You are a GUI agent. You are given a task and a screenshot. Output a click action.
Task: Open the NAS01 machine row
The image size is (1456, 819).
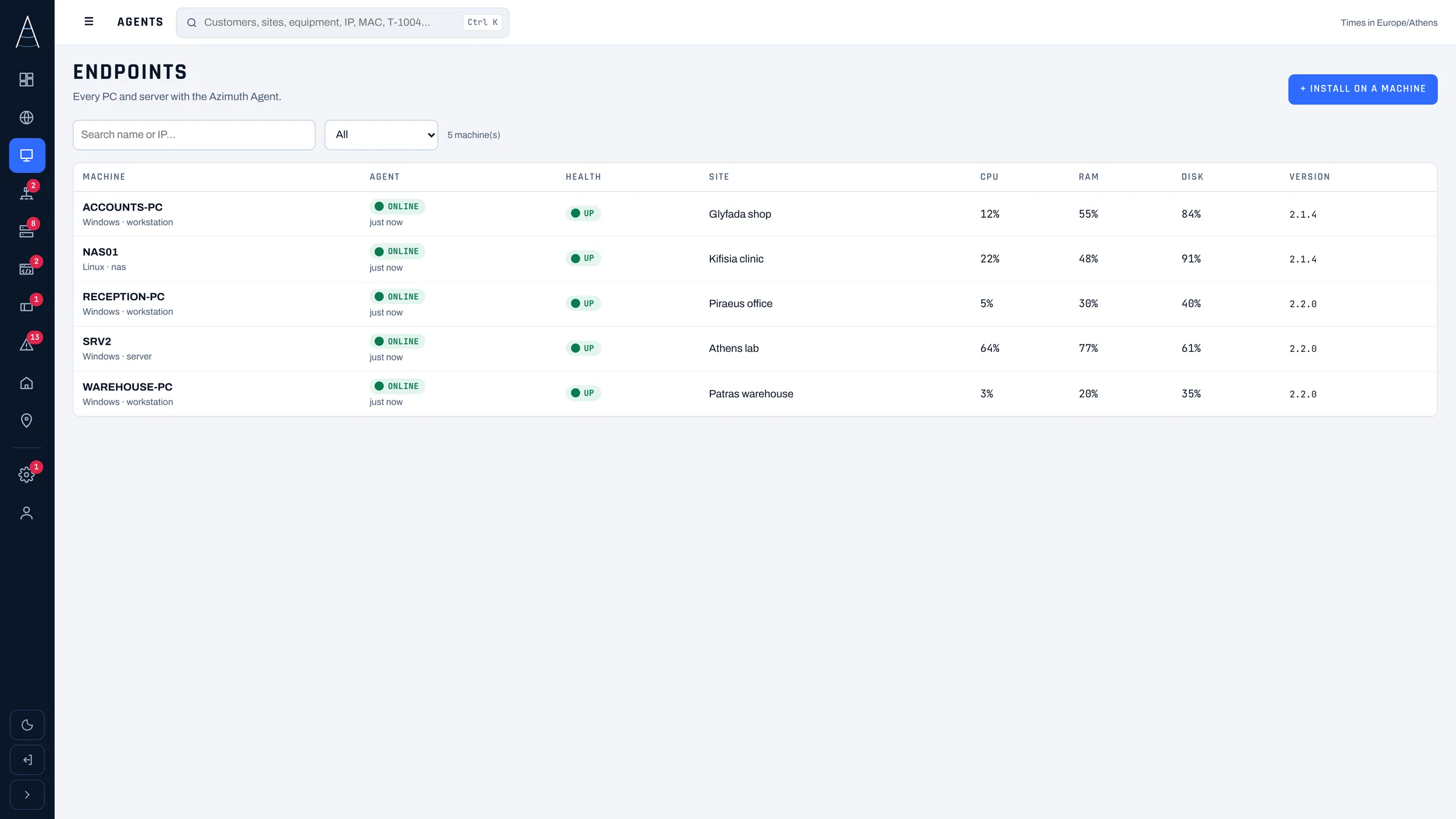755,259
